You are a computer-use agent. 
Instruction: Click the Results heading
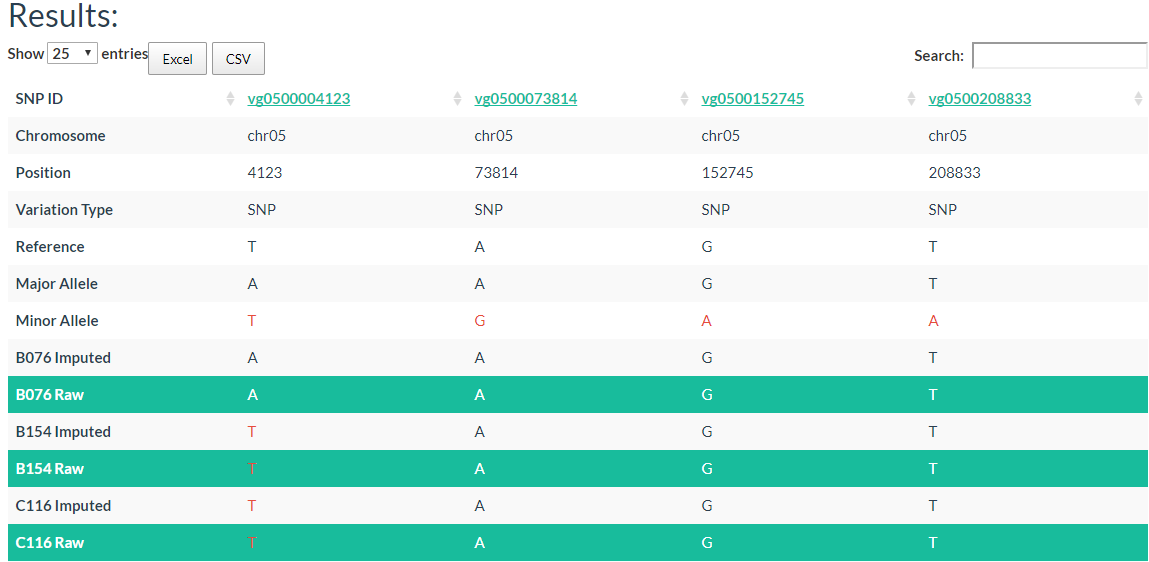(63, 16)
